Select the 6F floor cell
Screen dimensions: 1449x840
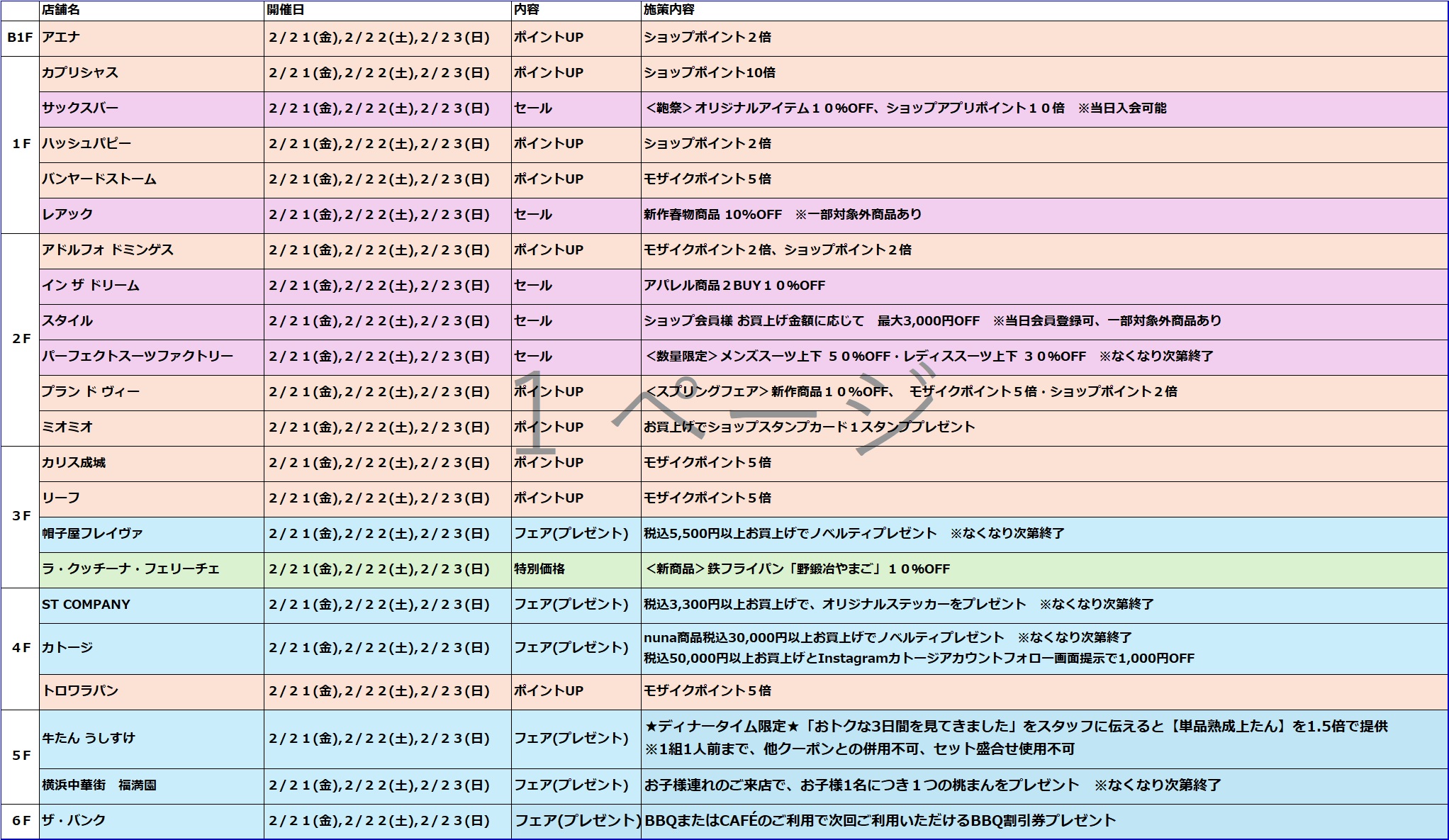pos(20,821)
